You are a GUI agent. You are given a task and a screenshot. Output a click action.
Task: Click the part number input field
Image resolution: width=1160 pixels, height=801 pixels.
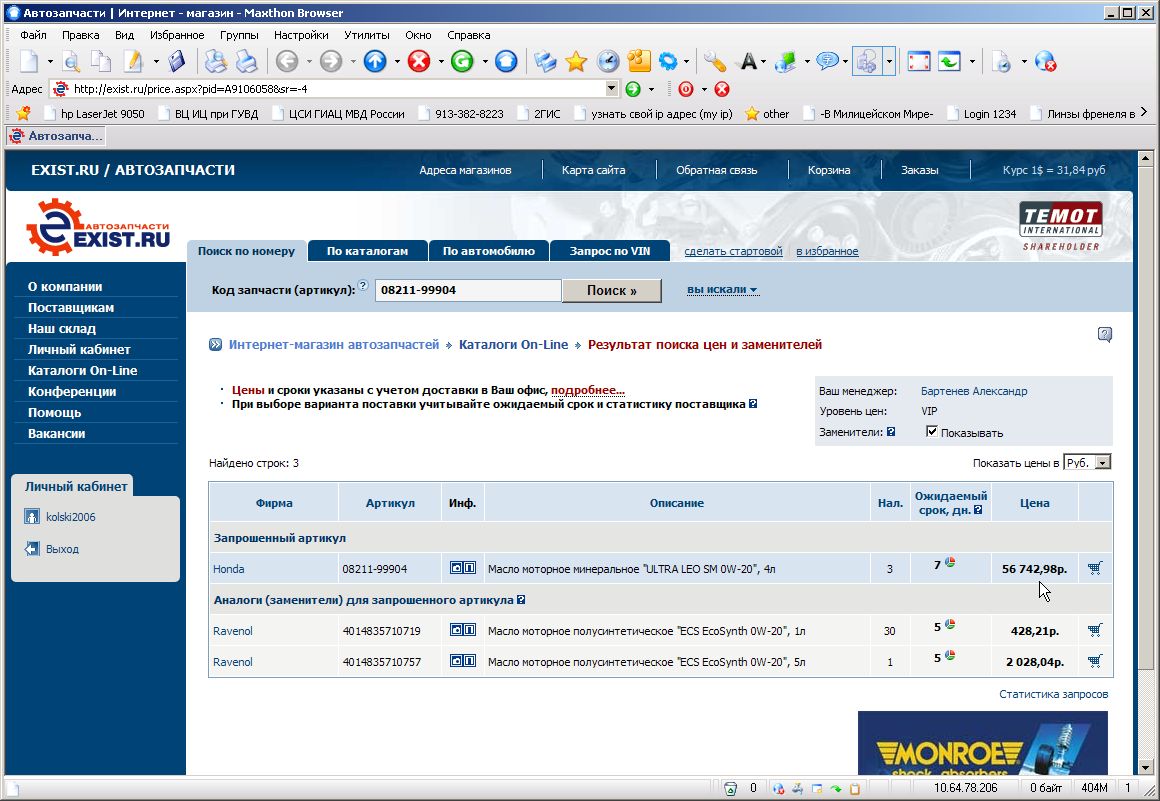coord(468,291)
